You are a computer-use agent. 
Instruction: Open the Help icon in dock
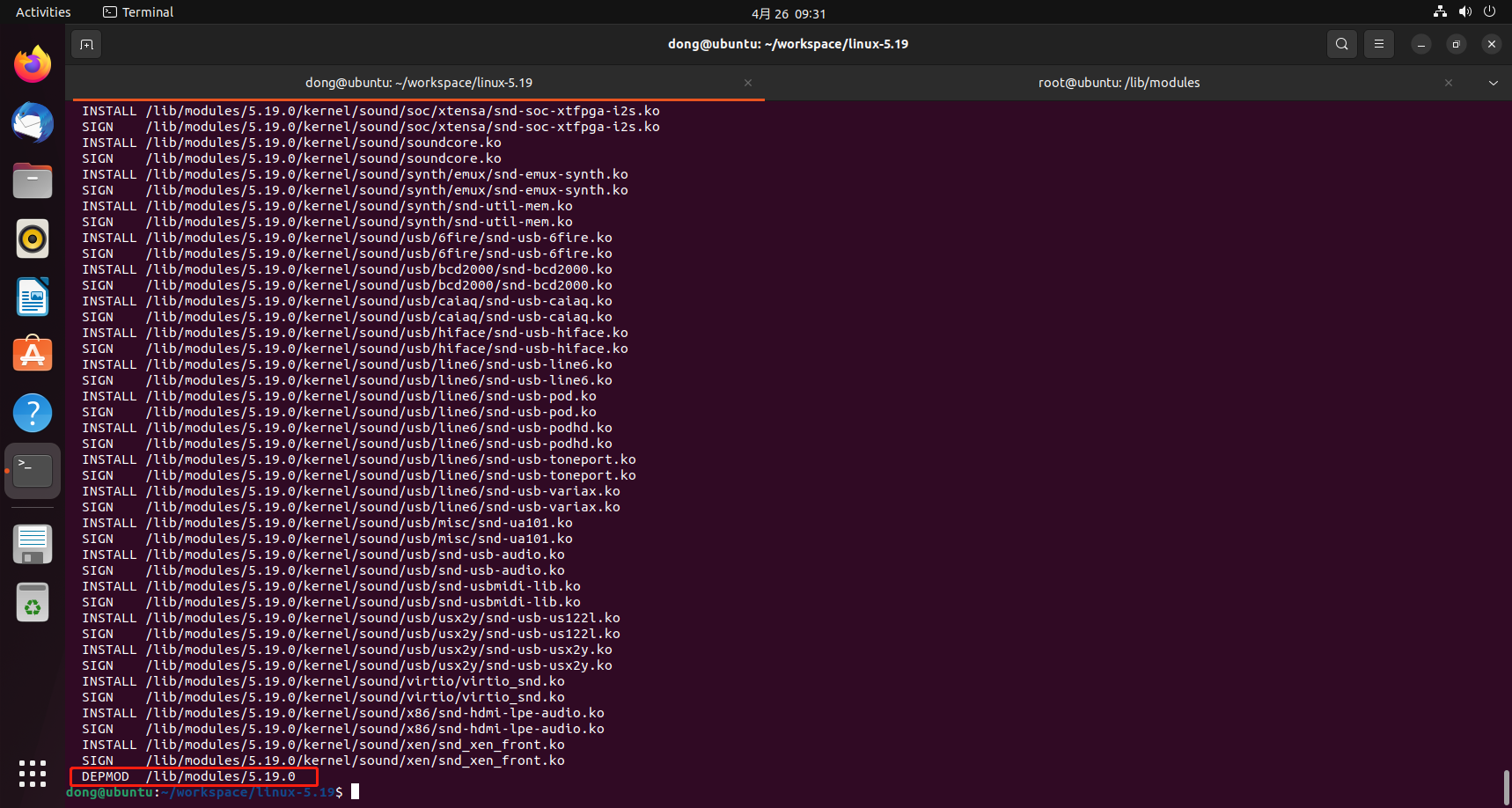click(33, 413)
